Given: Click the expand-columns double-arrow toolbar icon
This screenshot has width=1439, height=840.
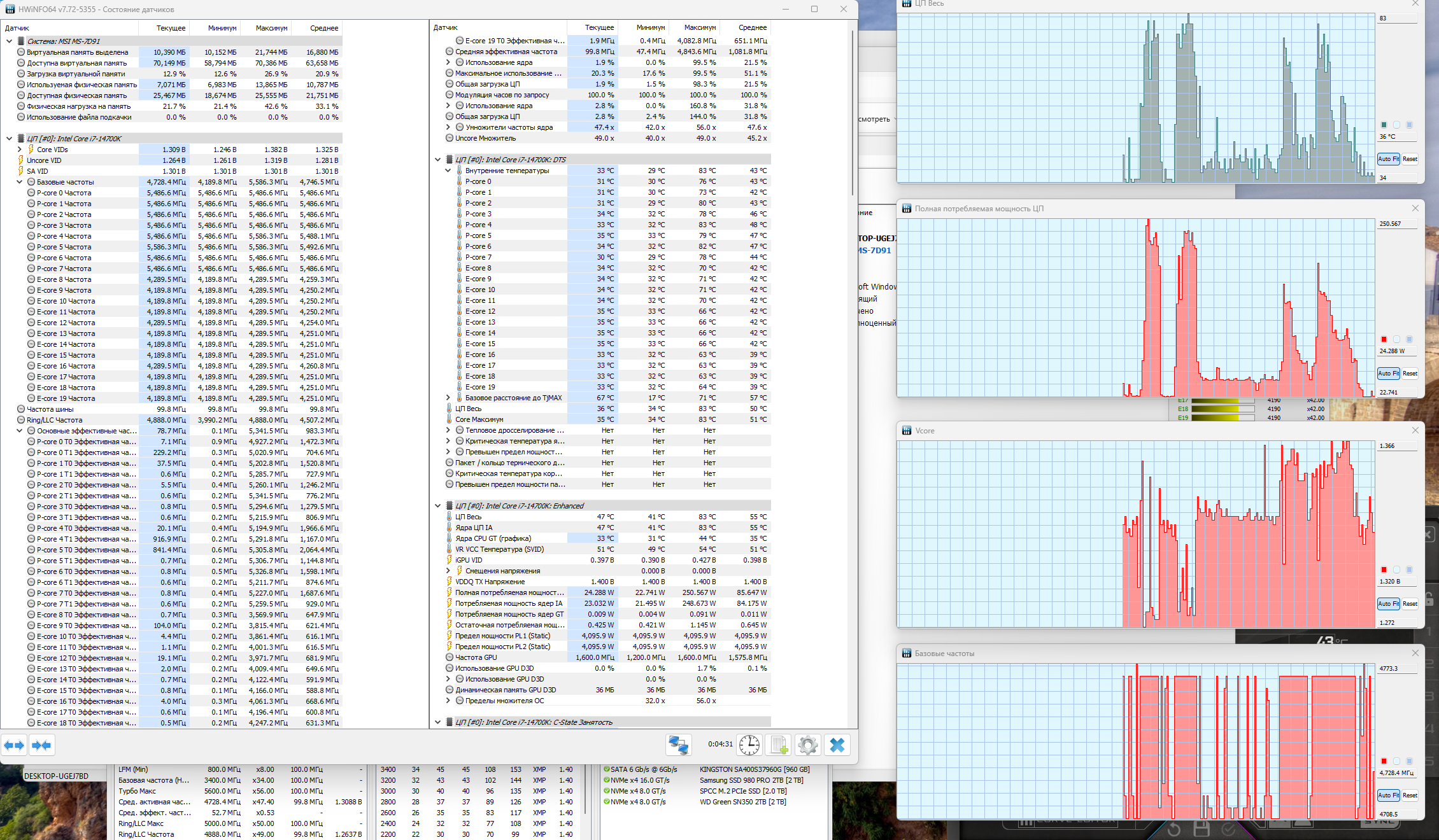Looking at the screenshot, I should (x=14, y=745).
